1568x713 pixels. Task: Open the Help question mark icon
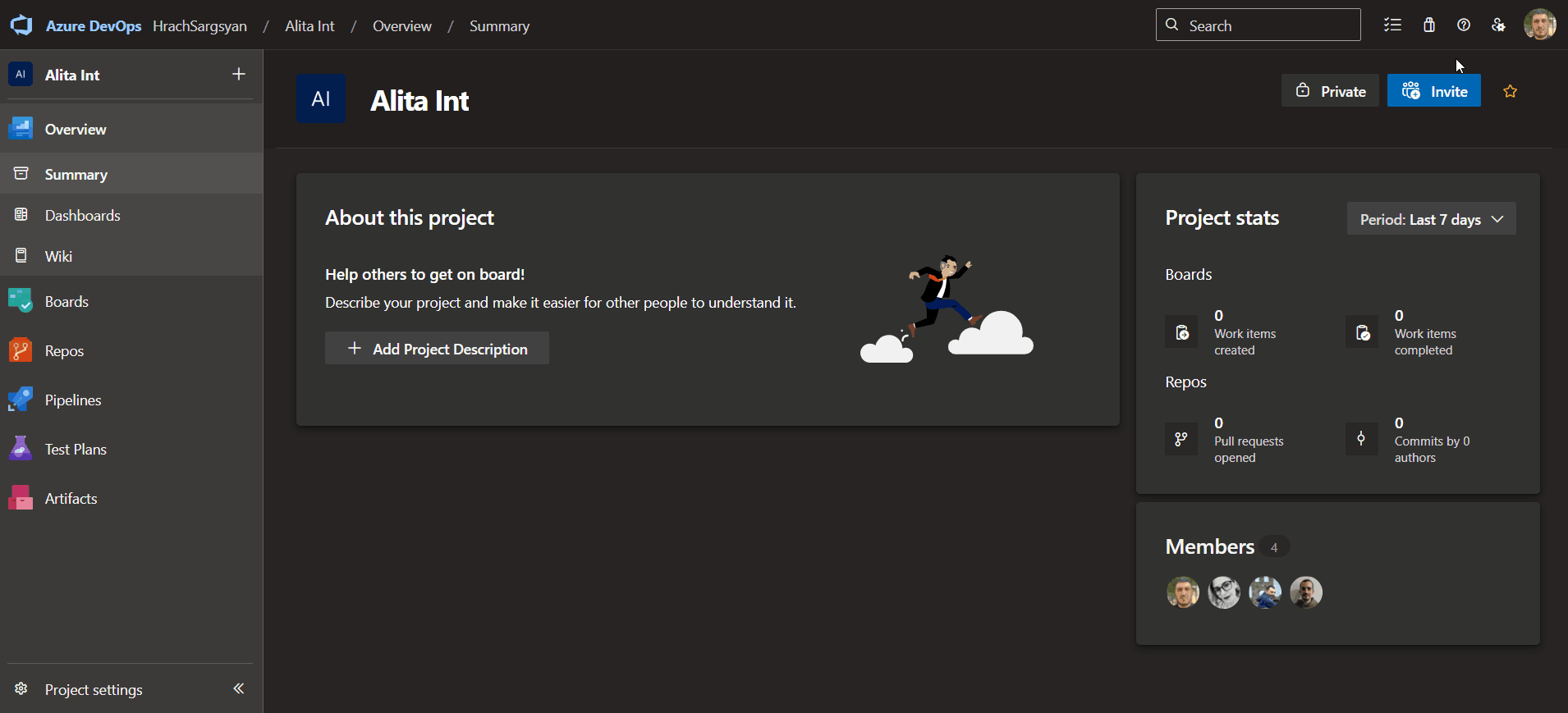click(x=1464, y=25)
